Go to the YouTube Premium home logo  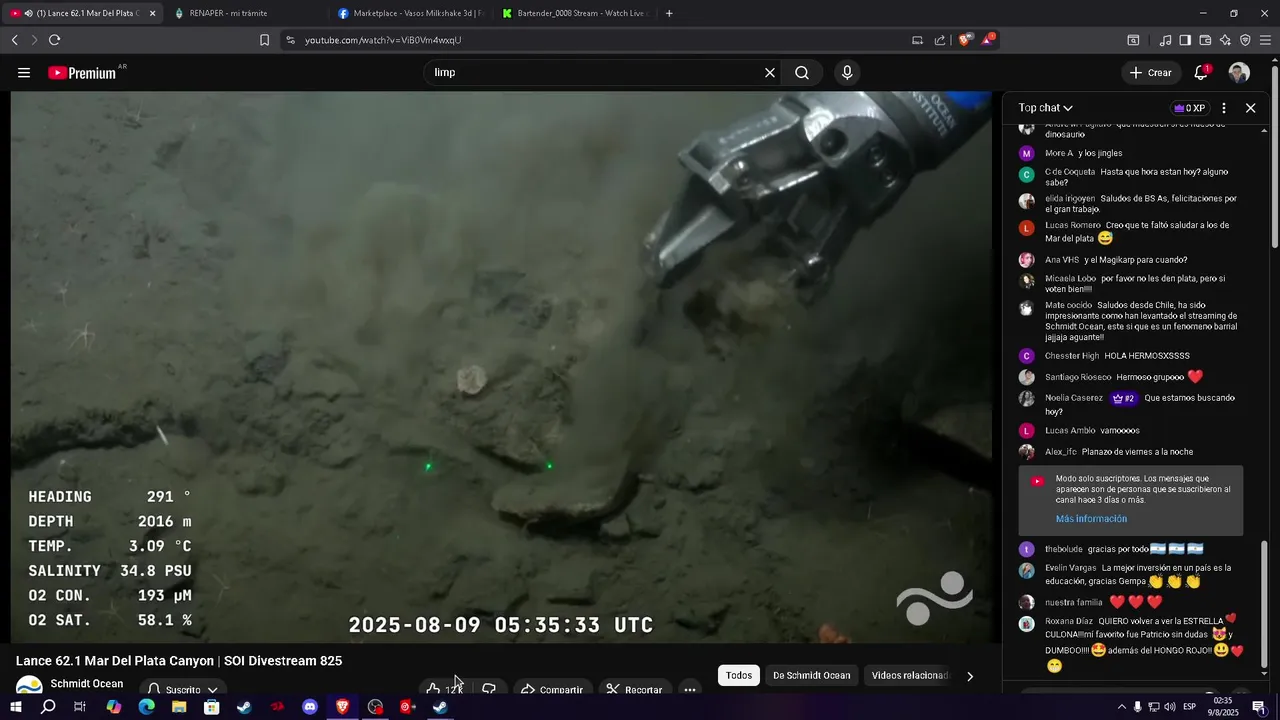tap(82, 73)
